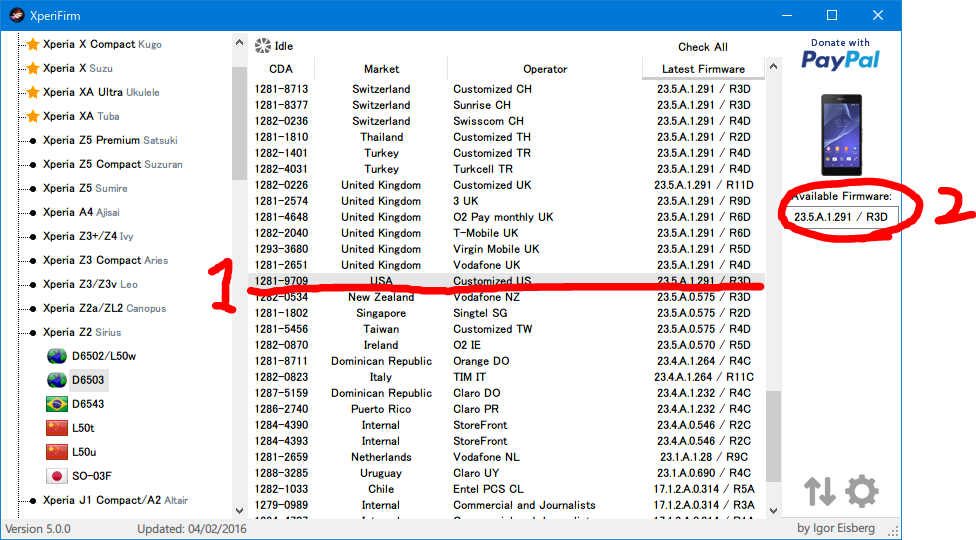Click the star icon beside Xperia XA Ultra
This screenshot has width=976, height=540.
click(x=33, y=92)
